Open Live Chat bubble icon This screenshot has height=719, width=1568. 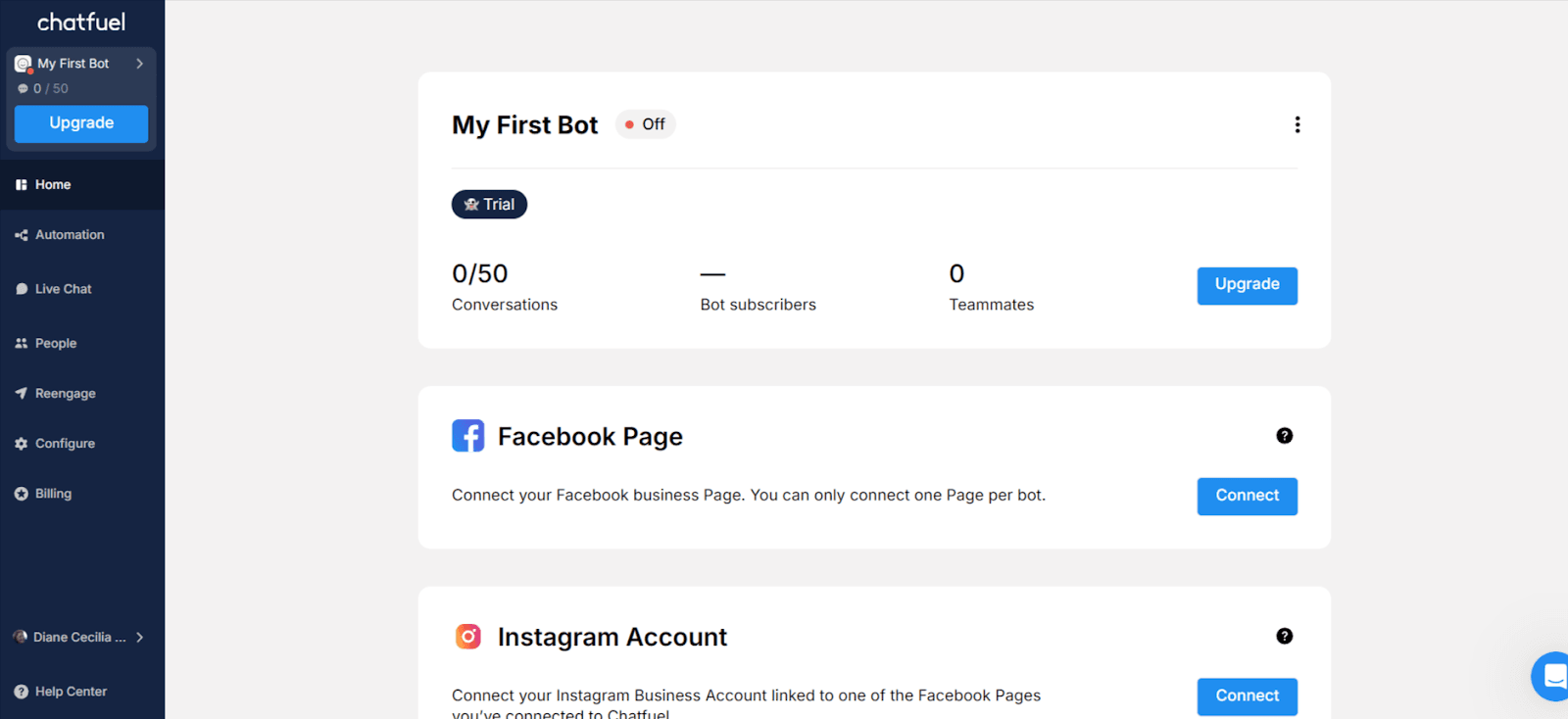pyautogui.click(x=21, y=289)
